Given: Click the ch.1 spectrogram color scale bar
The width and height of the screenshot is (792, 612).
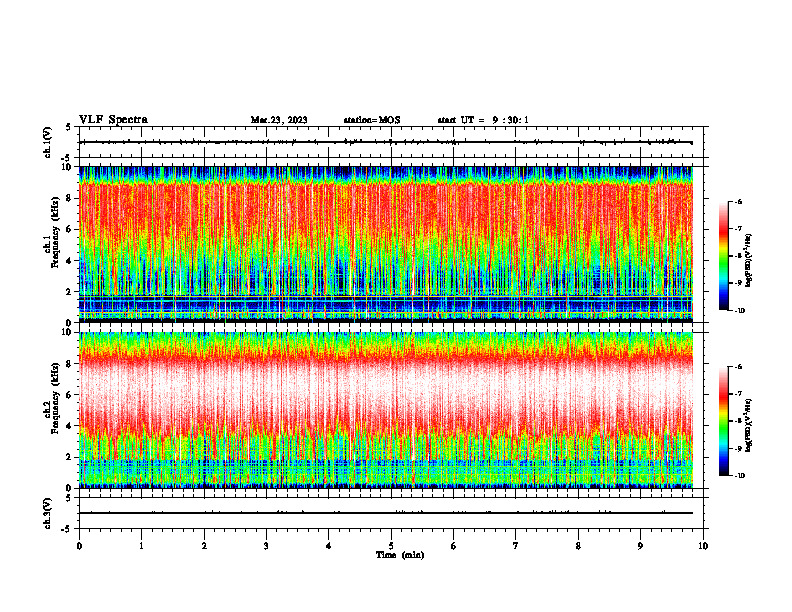Looking at the screenshot, I should [723, 256].
